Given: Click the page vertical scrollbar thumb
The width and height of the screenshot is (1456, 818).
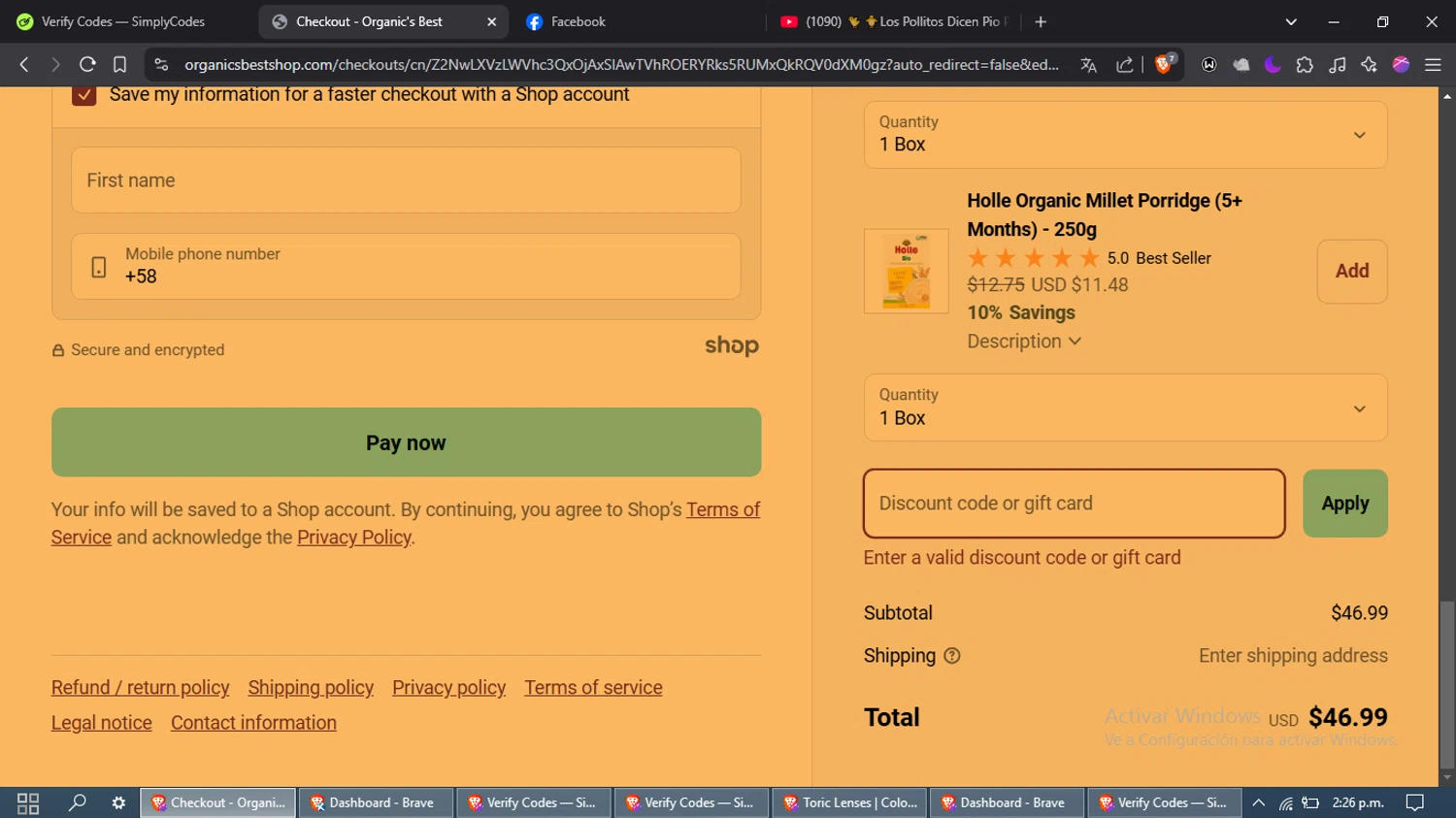Looking at the screenshot, I should pyautogui.click(x=1447, y=684).
